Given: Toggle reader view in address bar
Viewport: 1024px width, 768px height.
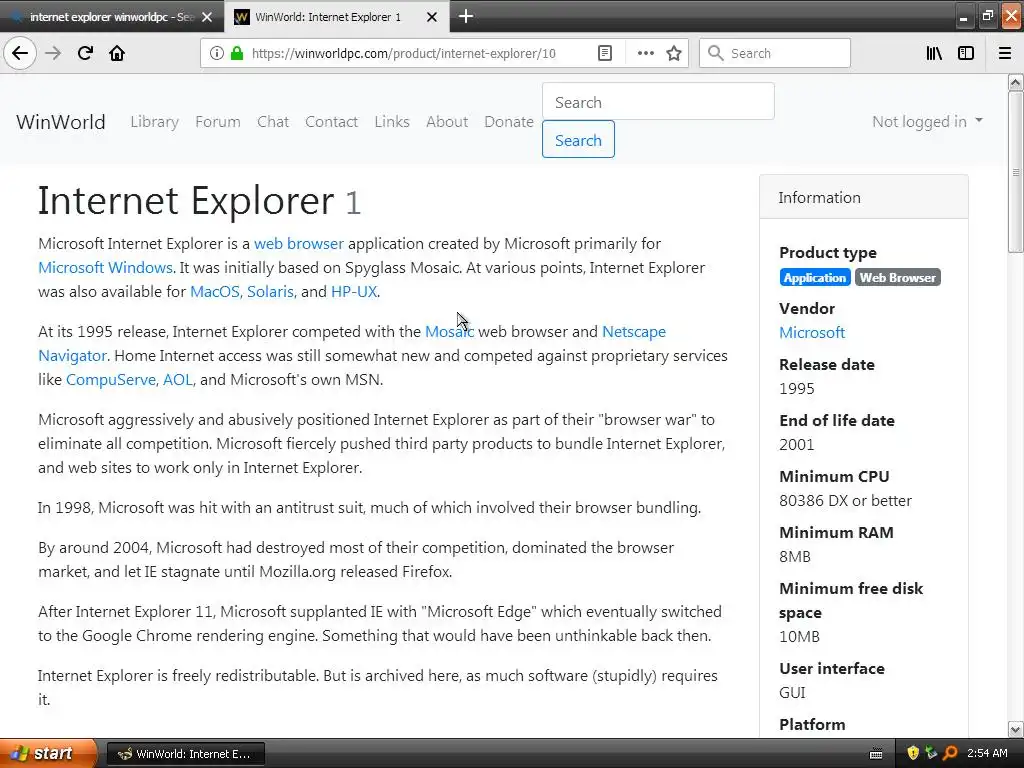Looking at the screenshot, I should coord(605,53).
